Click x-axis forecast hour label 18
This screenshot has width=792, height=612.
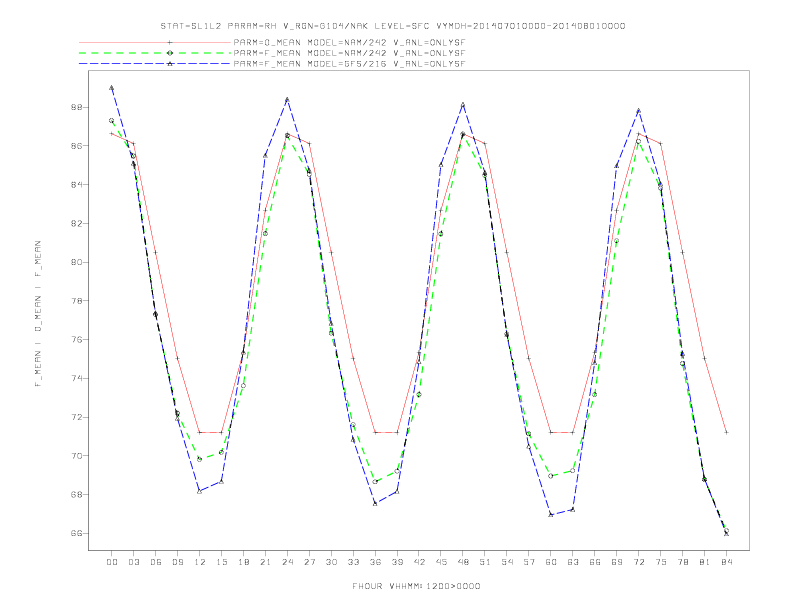pos(243,562)
